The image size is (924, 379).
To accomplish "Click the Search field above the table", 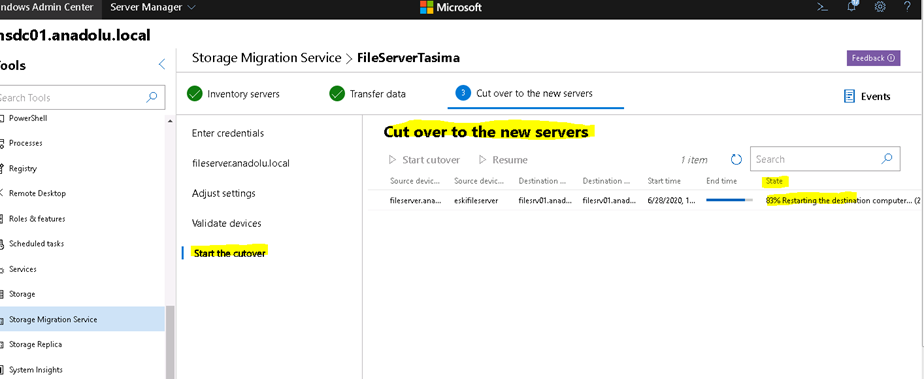I will click(824, 159).
